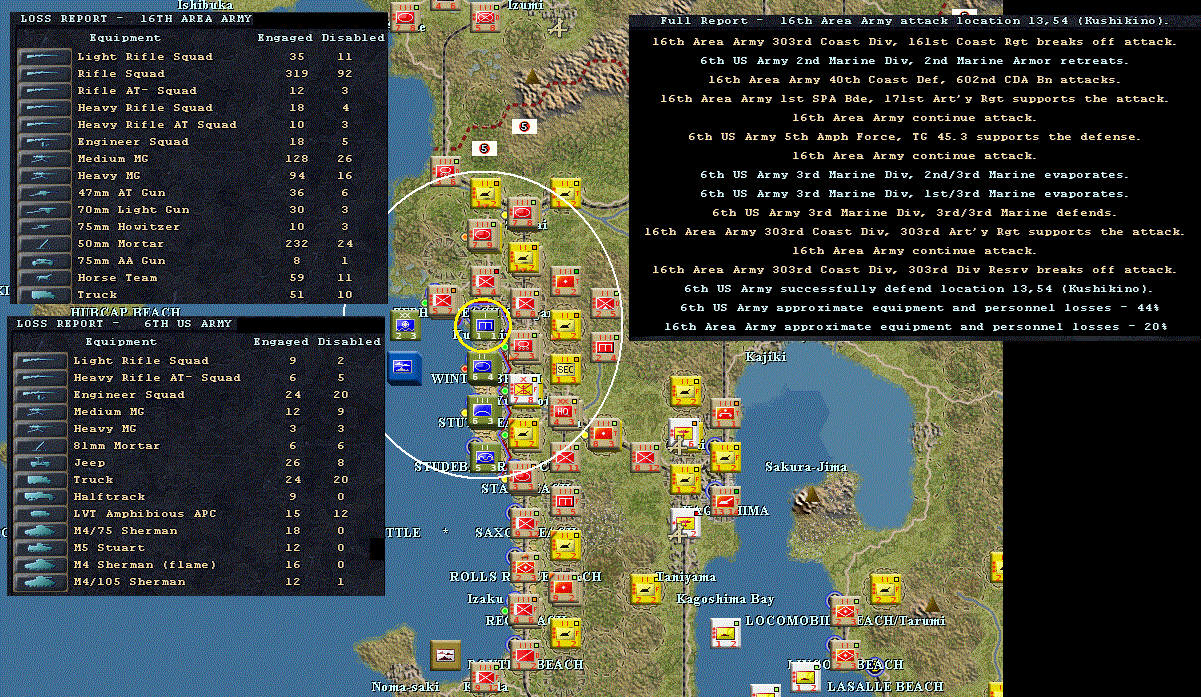Select the M4/105 Sherman tank icon
Image resolution: width=1201 pixels, height=697 pixels.
(x=41, y=582)
